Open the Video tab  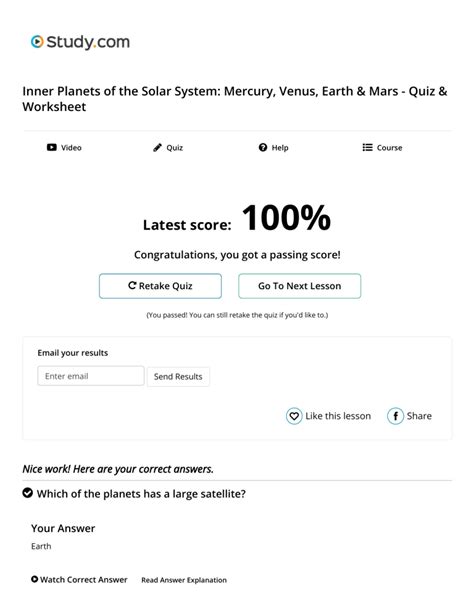click(64, 147)
